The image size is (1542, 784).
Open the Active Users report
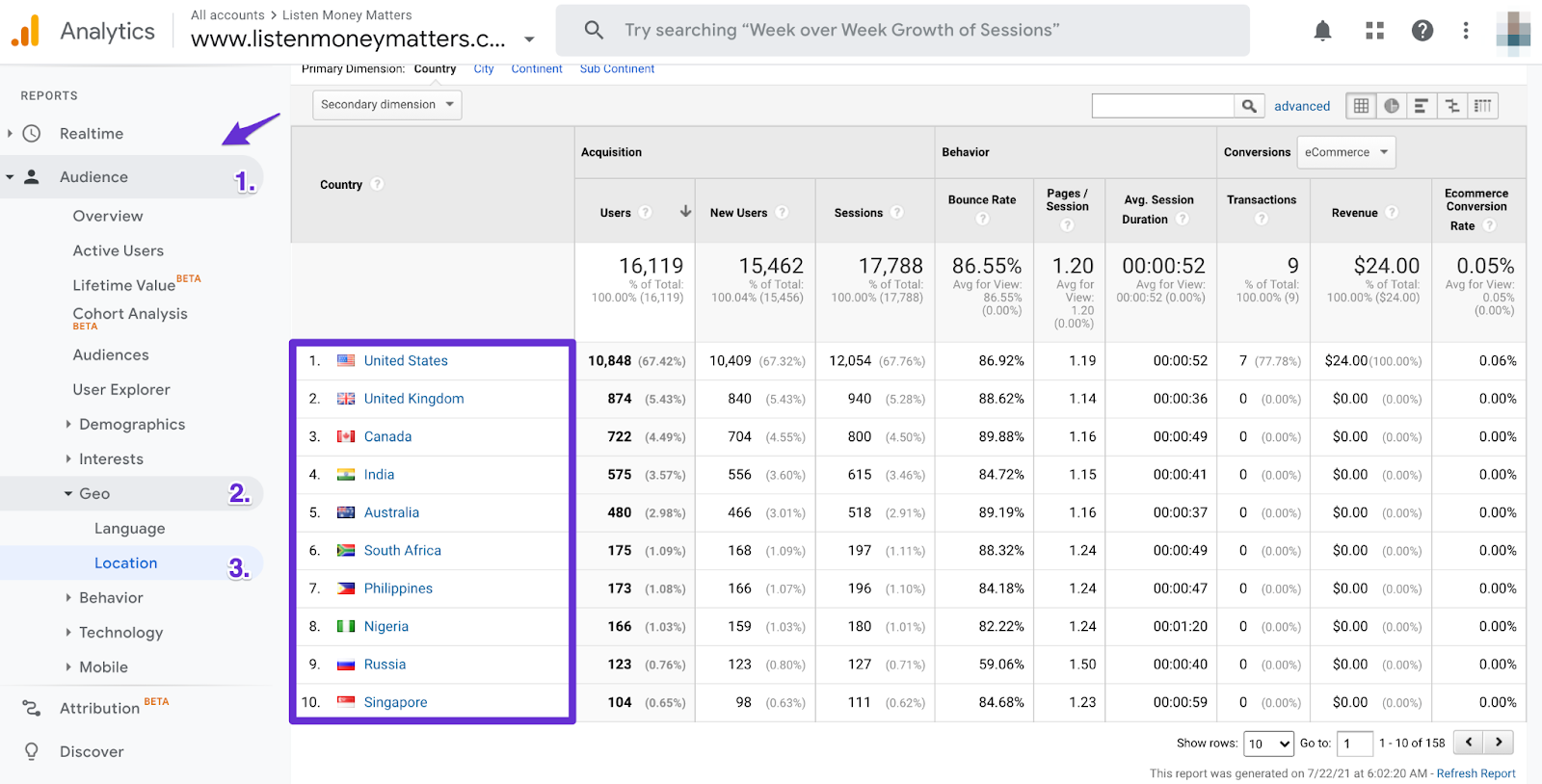(x=119, y=250)
